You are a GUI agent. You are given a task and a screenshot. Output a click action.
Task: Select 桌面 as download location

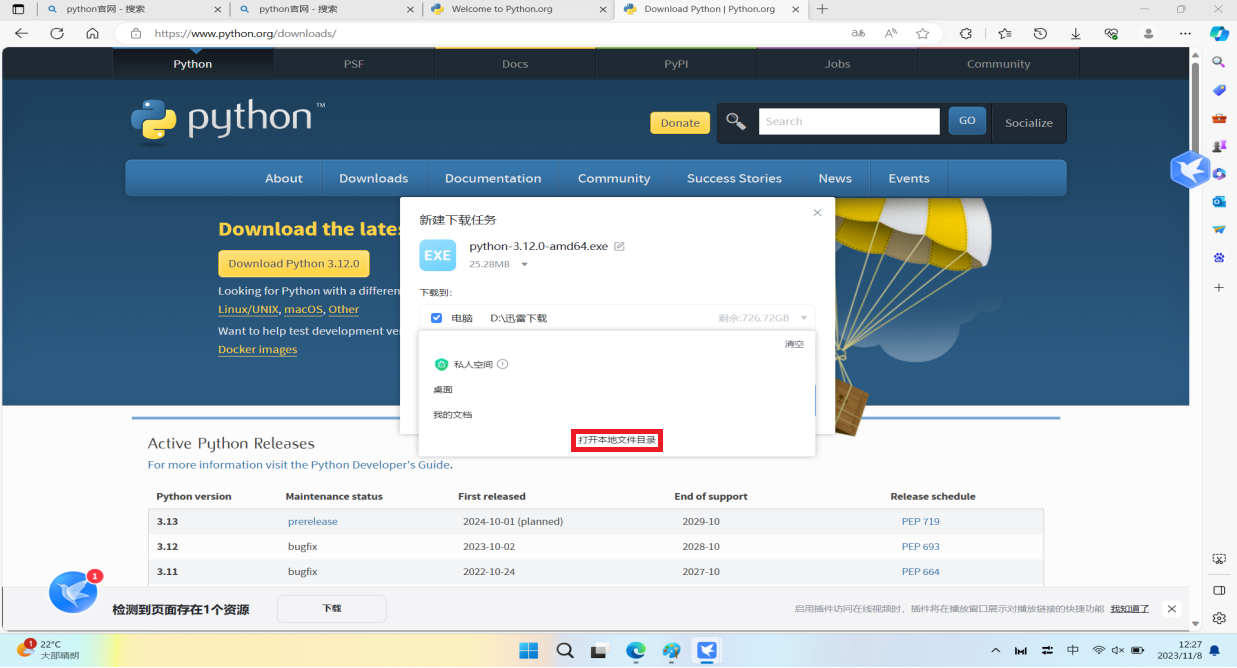[x=443, y=390]
